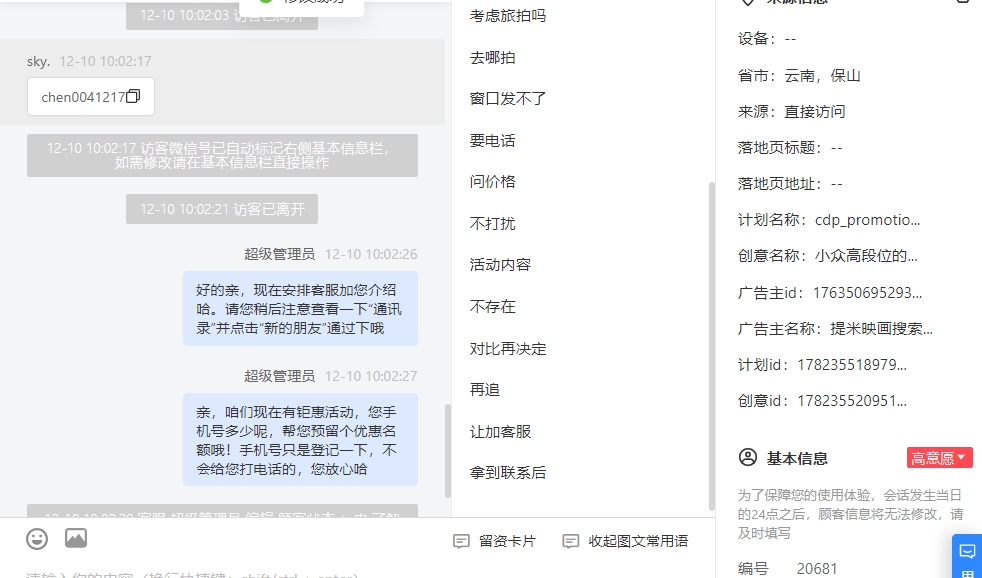Click the 设备 field row

pos(767,39)
